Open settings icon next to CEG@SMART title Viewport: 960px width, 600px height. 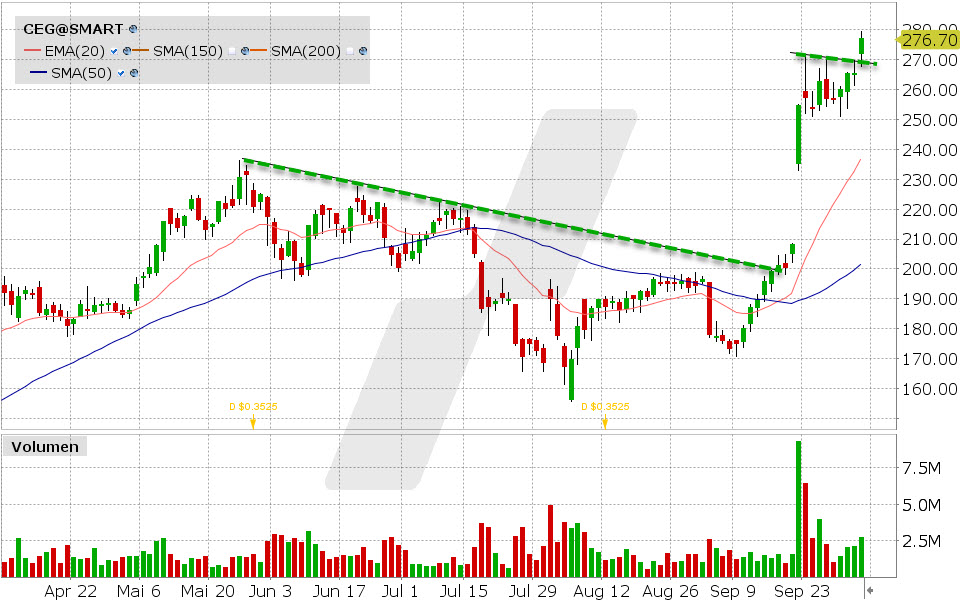pos(133,29)
